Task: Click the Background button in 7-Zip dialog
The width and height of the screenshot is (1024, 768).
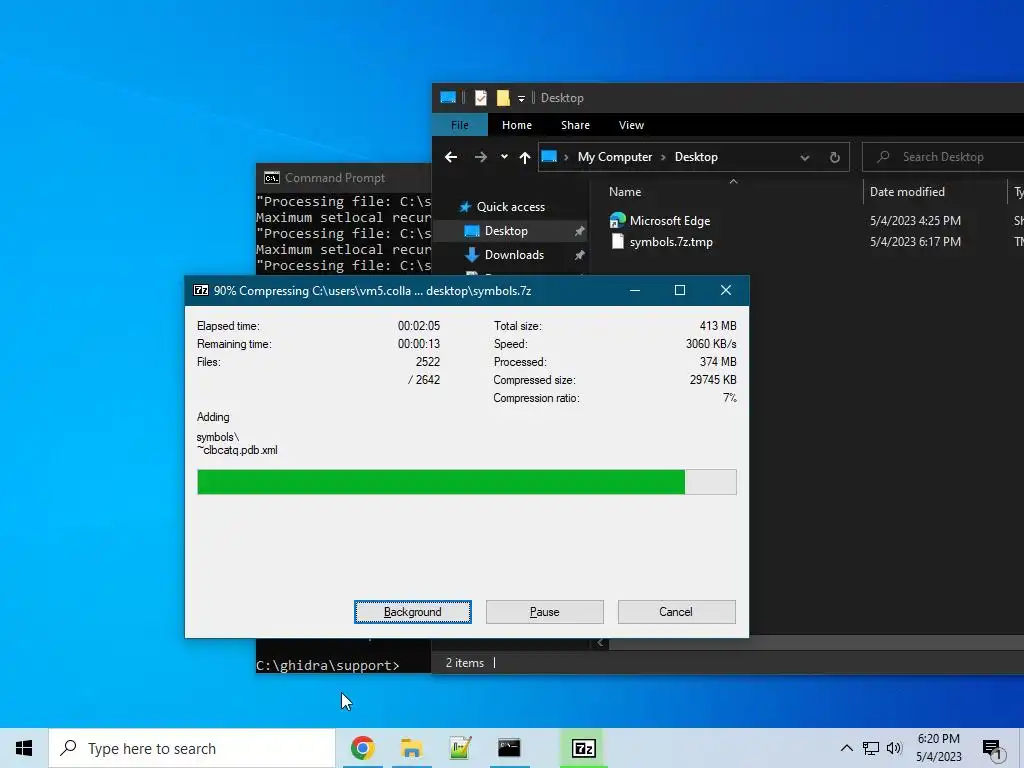Action: coord(413,612)
